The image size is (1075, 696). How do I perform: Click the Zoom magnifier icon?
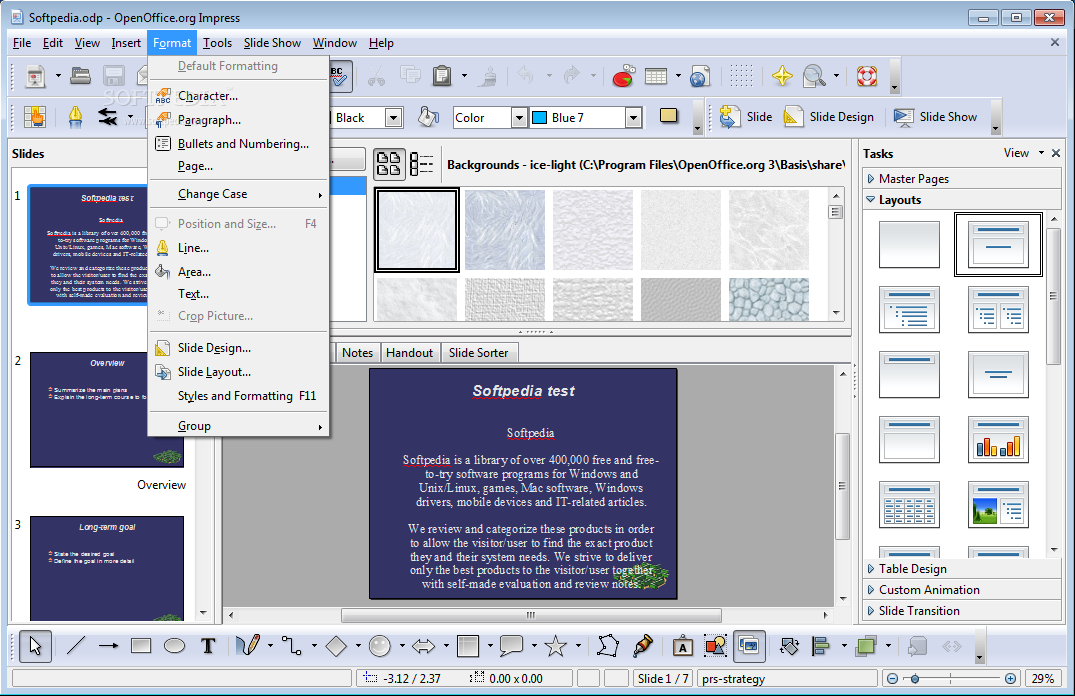pos(814,76)
